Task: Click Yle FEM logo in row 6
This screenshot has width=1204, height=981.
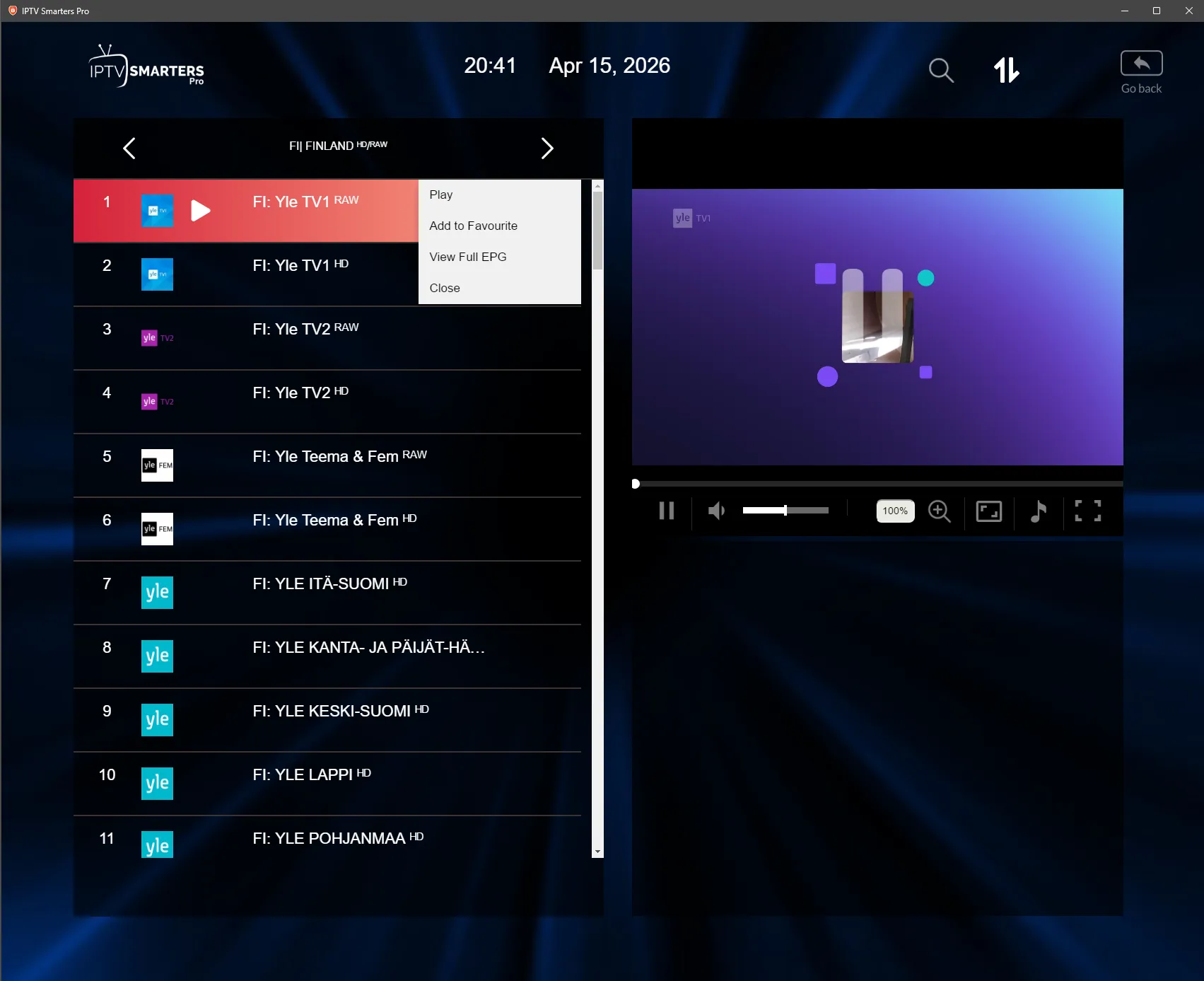Action: click(x=157, y=529)
